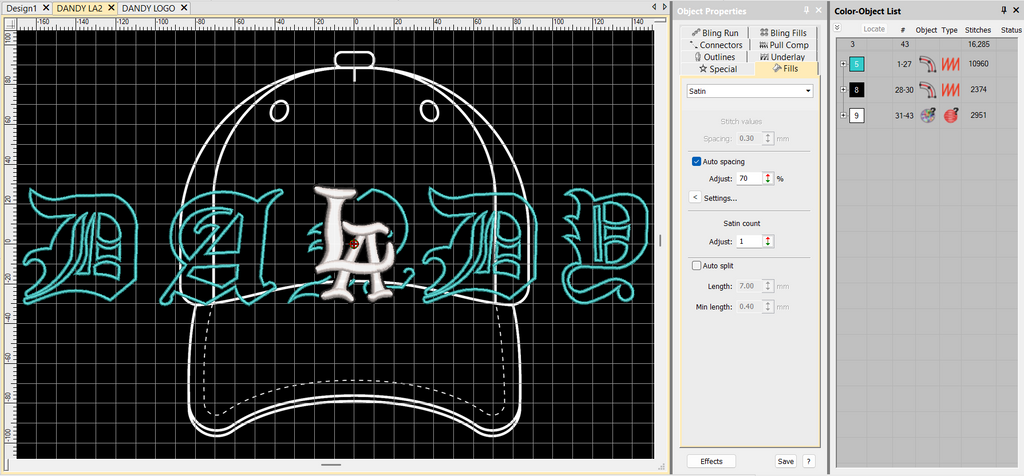
Task: Pin the Color-Object List panel
Action: tap(1004, 11)
